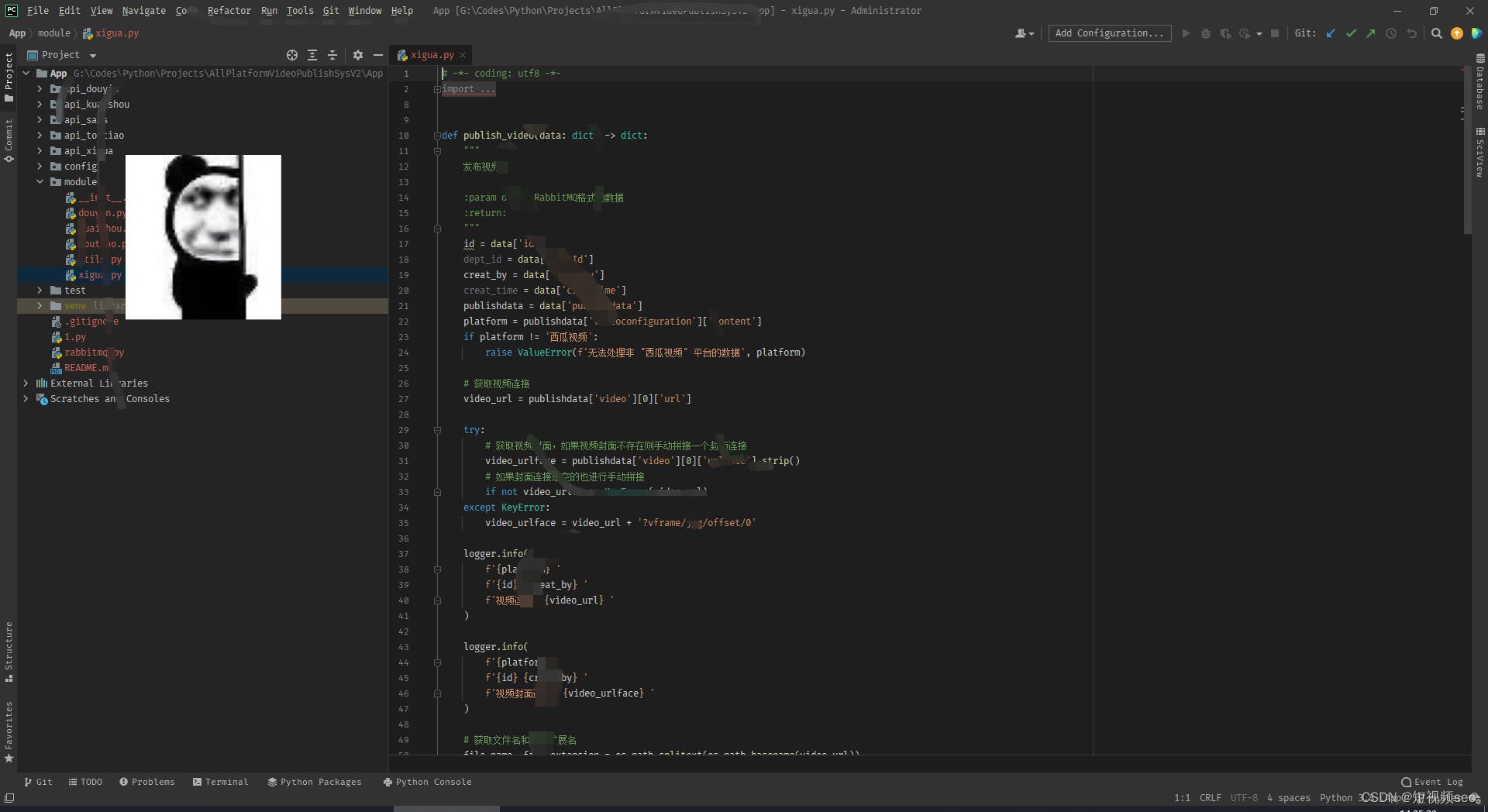Click UTF-8 encoding in status bar
The width and height of the screenshot is (1488, 812).
coord(1244,798)
